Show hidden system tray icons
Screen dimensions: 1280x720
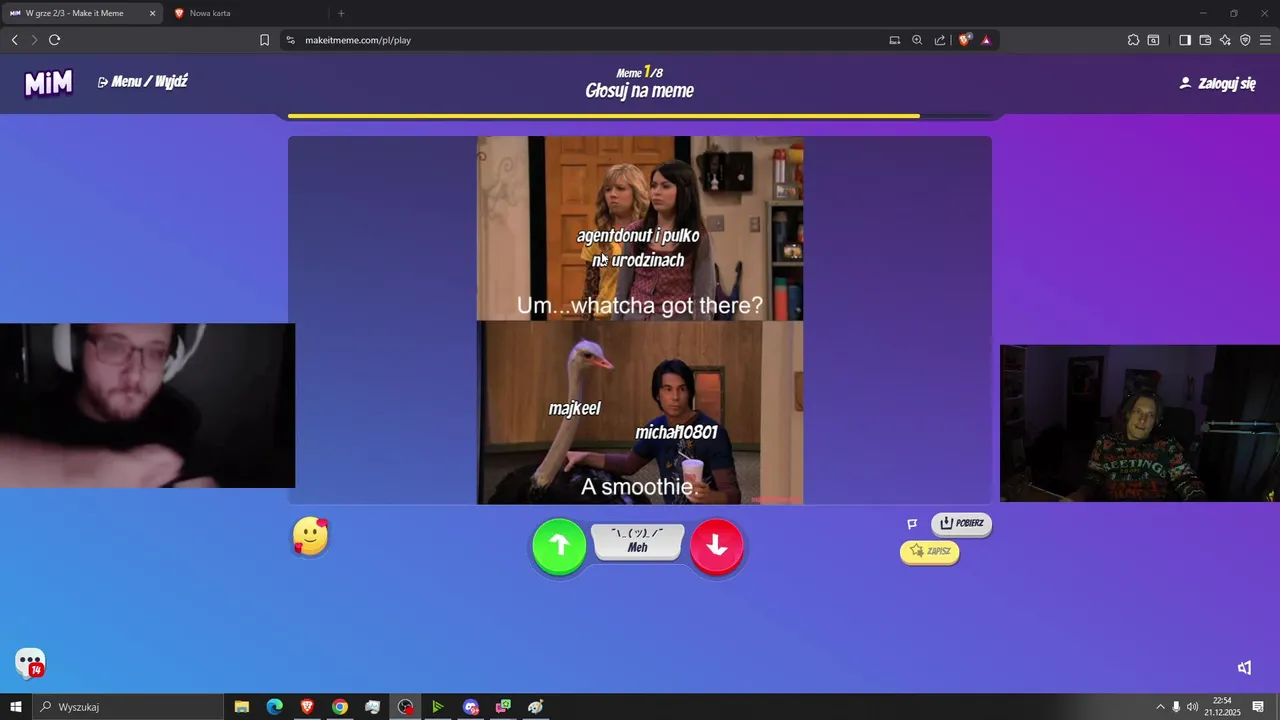pos(1160,707)
